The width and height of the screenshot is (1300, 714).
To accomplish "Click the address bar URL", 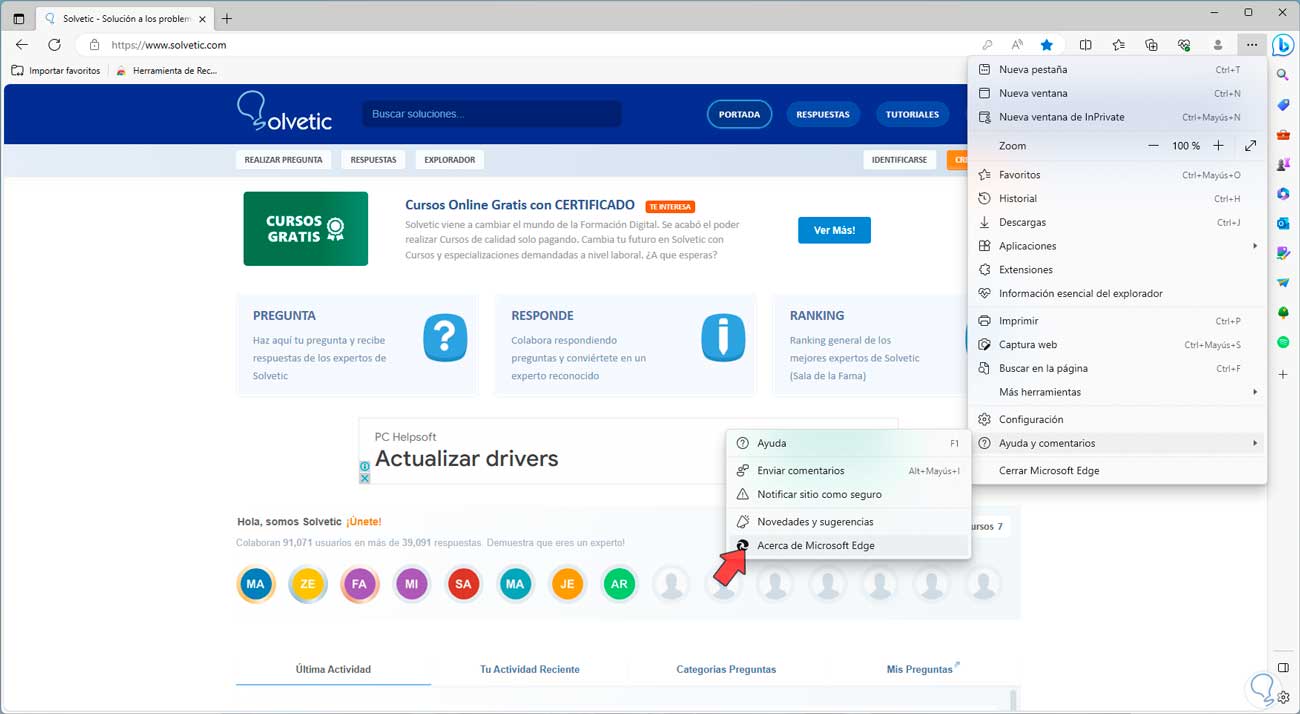I will 168,45.
